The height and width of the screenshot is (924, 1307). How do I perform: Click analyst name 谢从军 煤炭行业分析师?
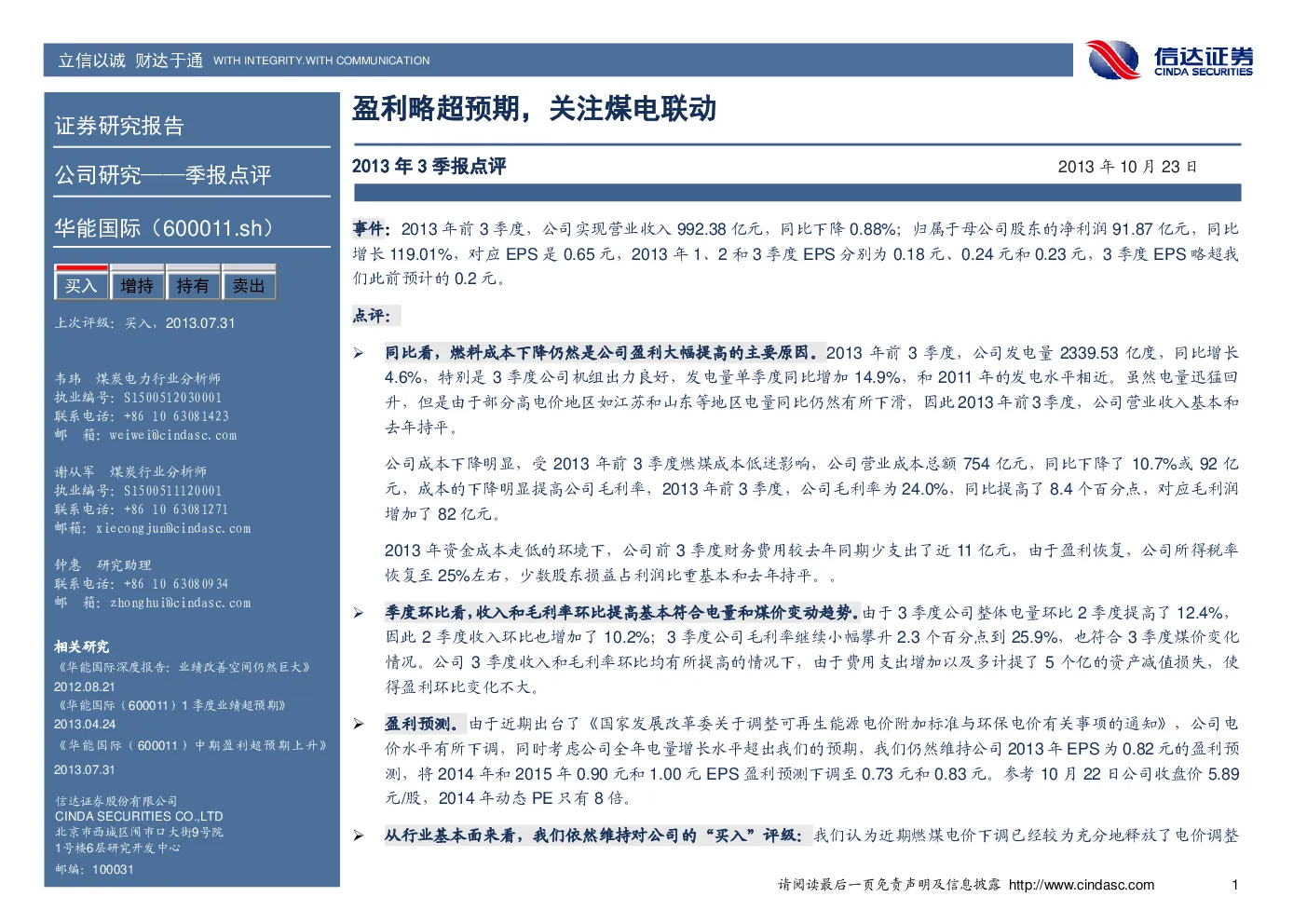[x=130, y=472]
